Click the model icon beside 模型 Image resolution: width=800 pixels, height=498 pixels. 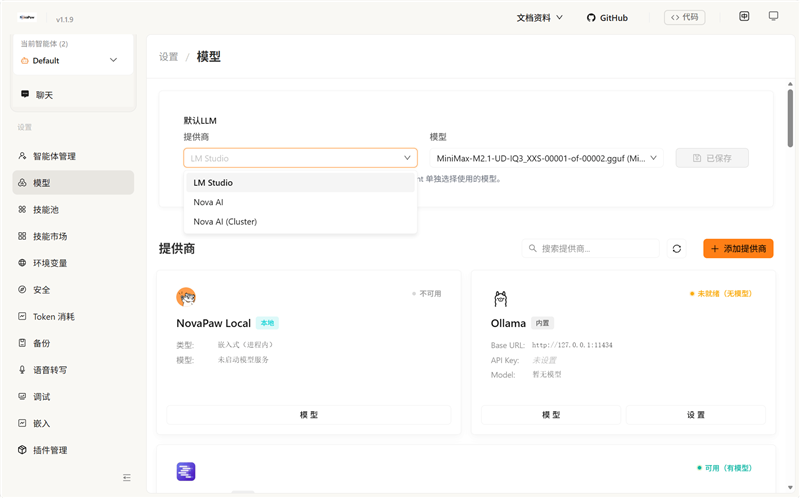22,183
